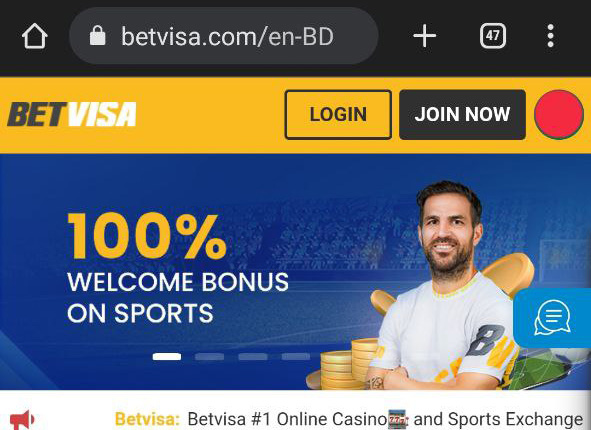Select the third banner slide indicator
The image size is (591, 430).
click(x=253, y=357)
